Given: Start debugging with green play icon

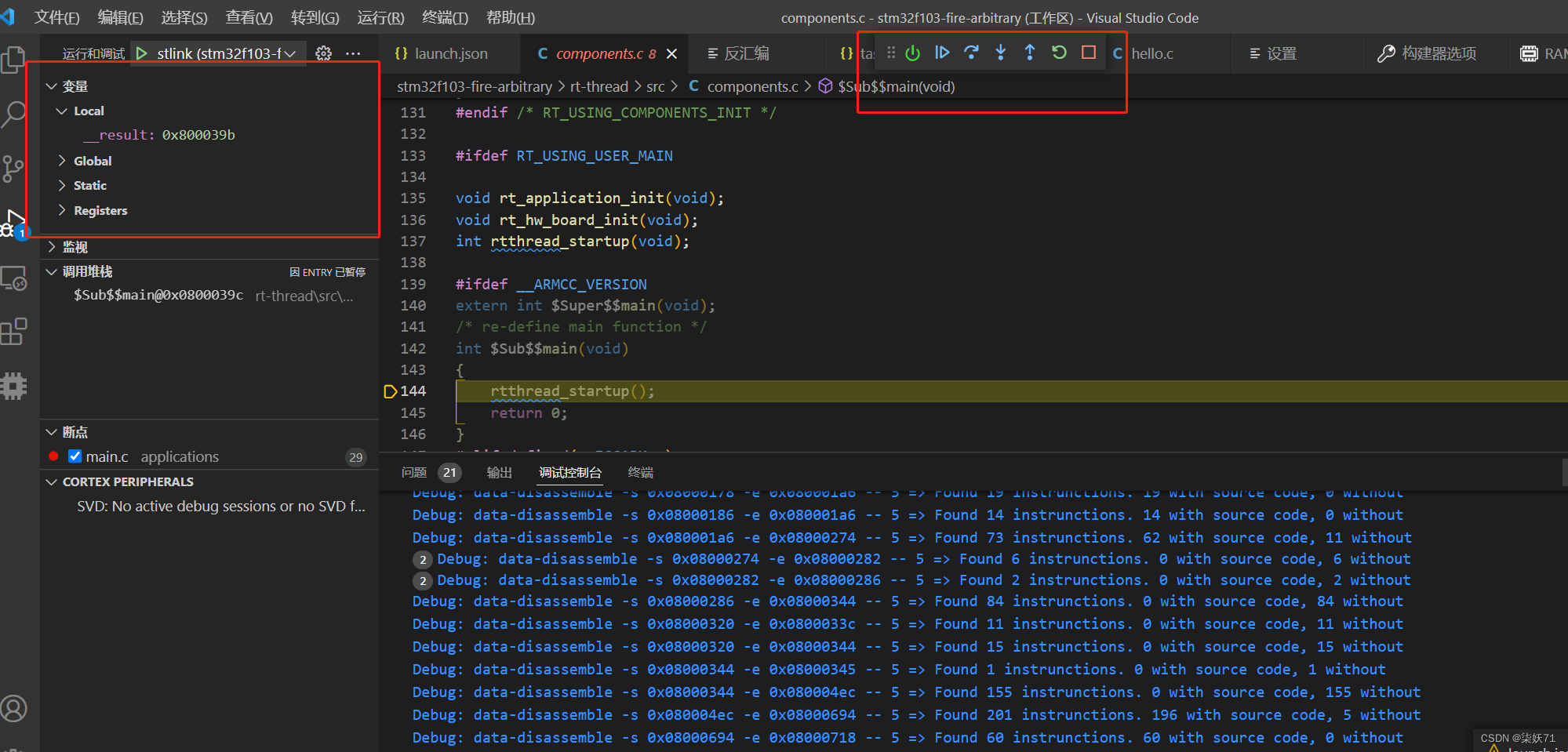Looking at the screenshot, I should tap(142, 53).
